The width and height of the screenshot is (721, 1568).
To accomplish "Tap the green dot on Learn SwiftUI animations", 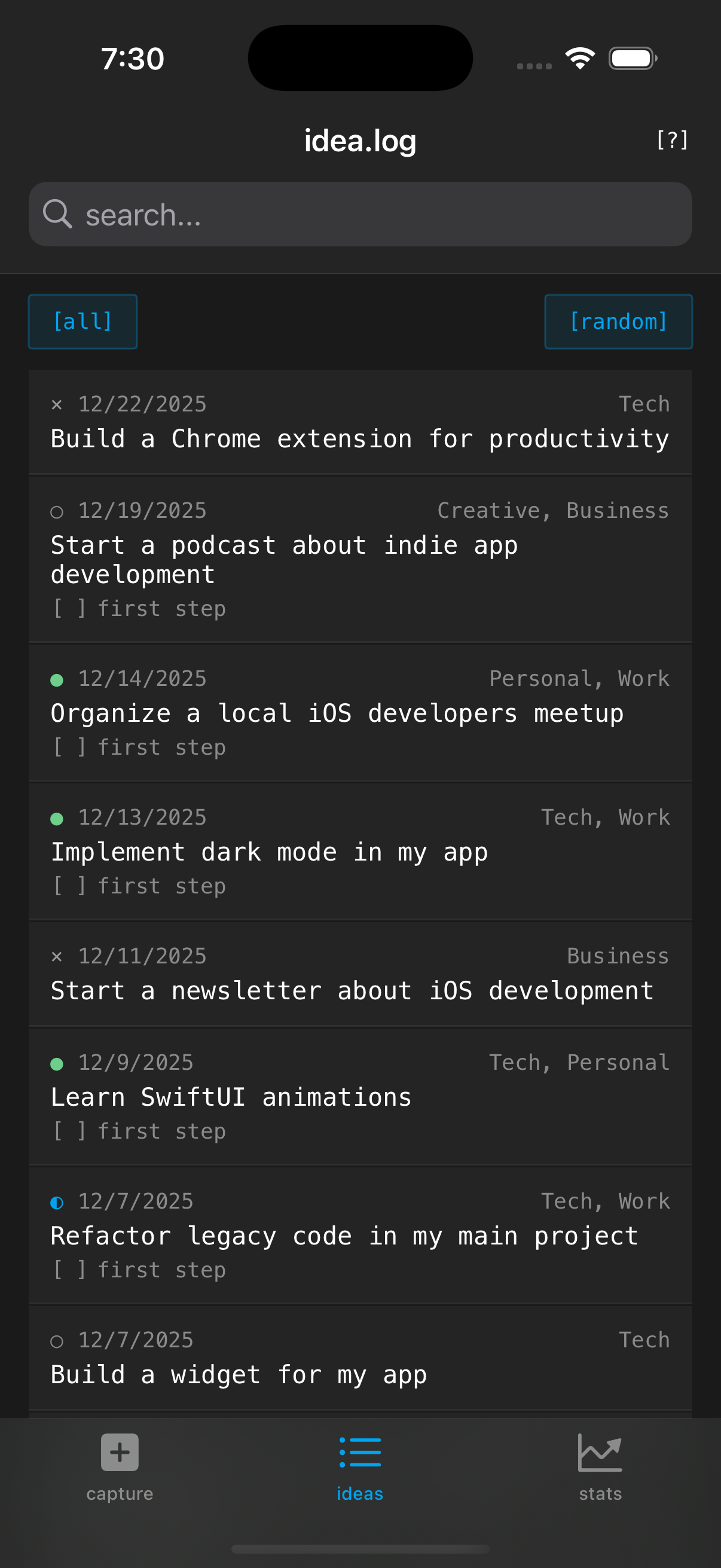I will click(x=58, y=1063).
